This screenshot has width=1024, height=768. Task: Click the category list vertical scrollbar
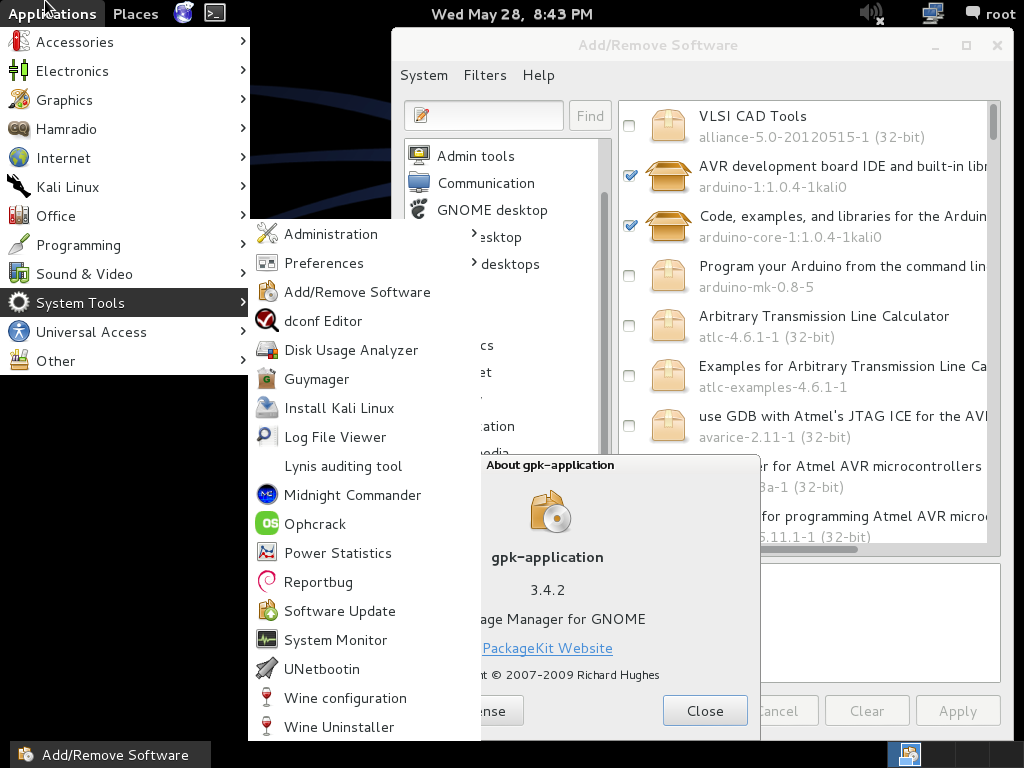pos(604,323)
